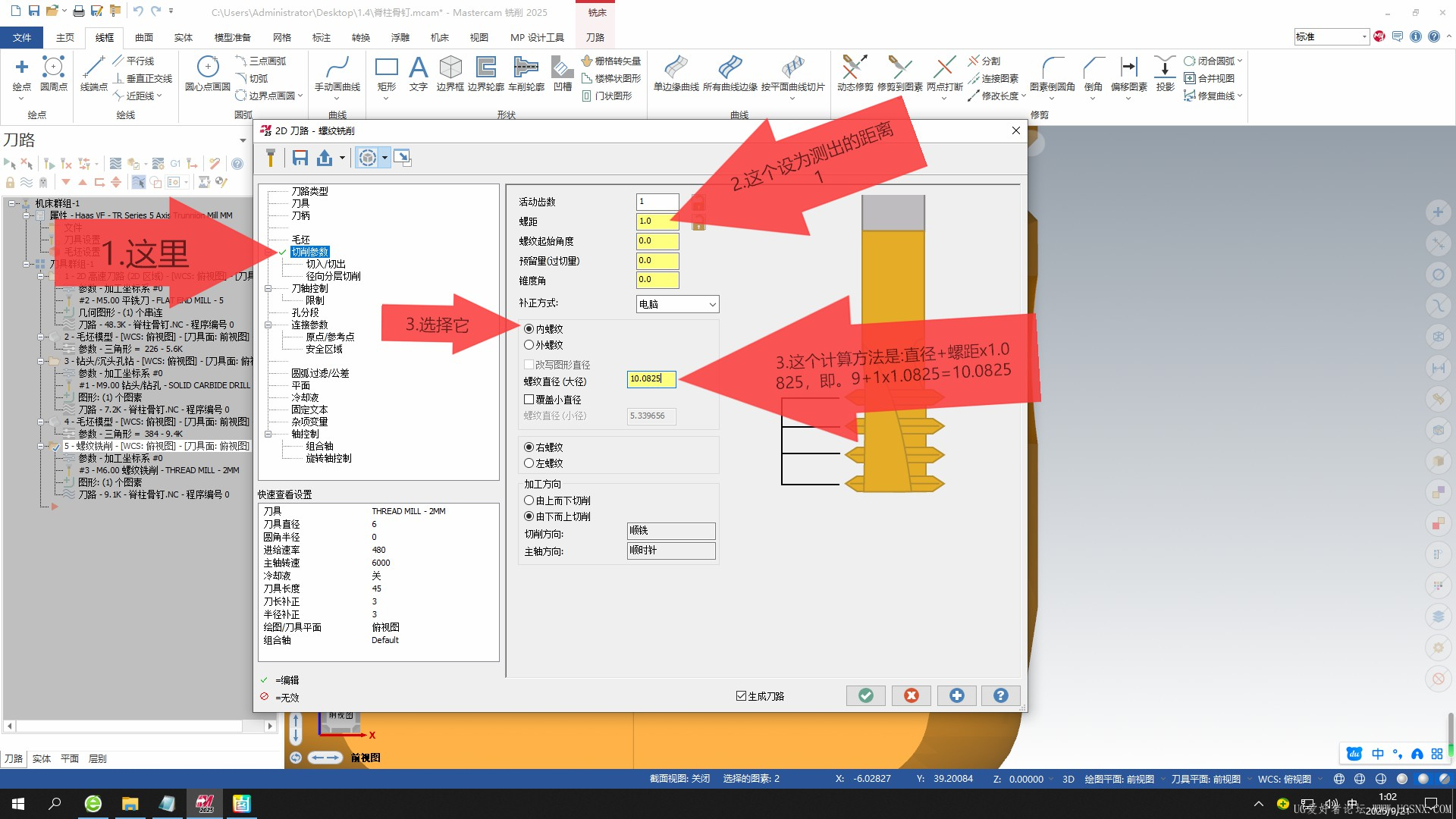Viewport: 1456px width, 819px height.
Task: Switch to the 实体 bottom panel tab
Action: click(x=42, y=758)
